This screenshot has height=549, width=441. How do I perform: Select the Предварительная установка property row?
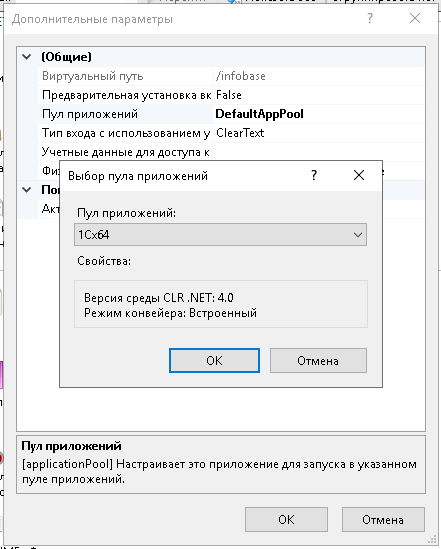pyautogui.click(x=231, y=95)
